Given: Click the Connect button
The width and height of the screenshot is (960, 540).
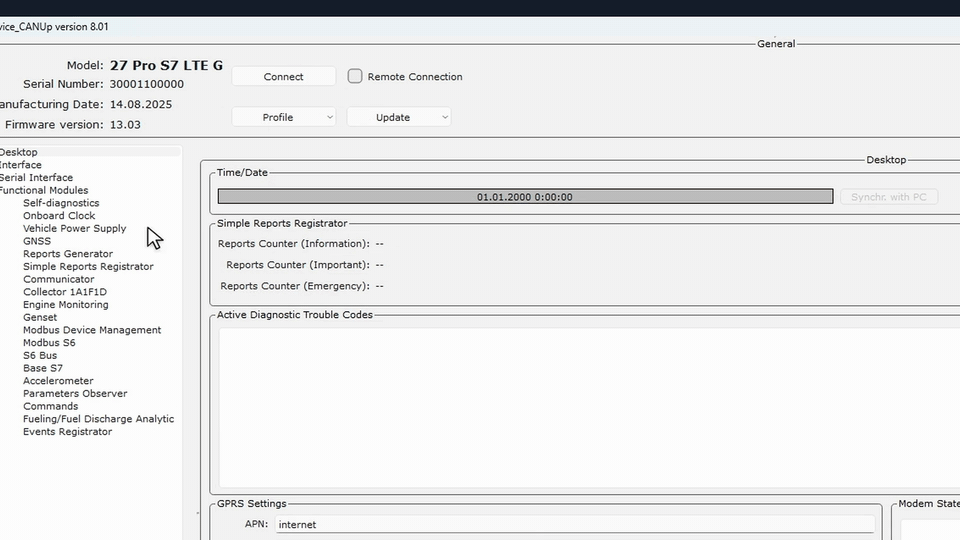Looking at the screenshot, I should coord(283,77).
